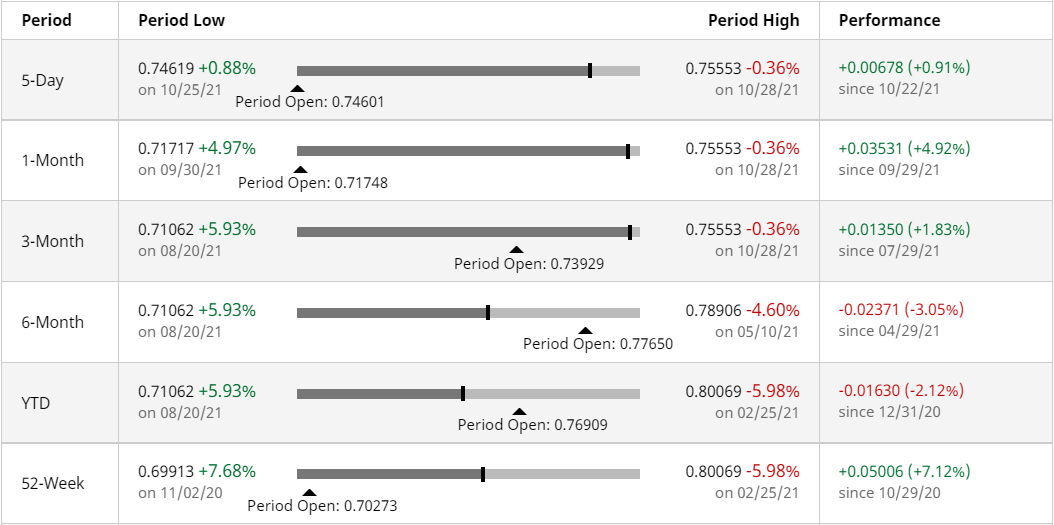Click the YTD range bar
Image resolution: width=1054 pixels, height=525 pixels.
(x=469, y=394)
